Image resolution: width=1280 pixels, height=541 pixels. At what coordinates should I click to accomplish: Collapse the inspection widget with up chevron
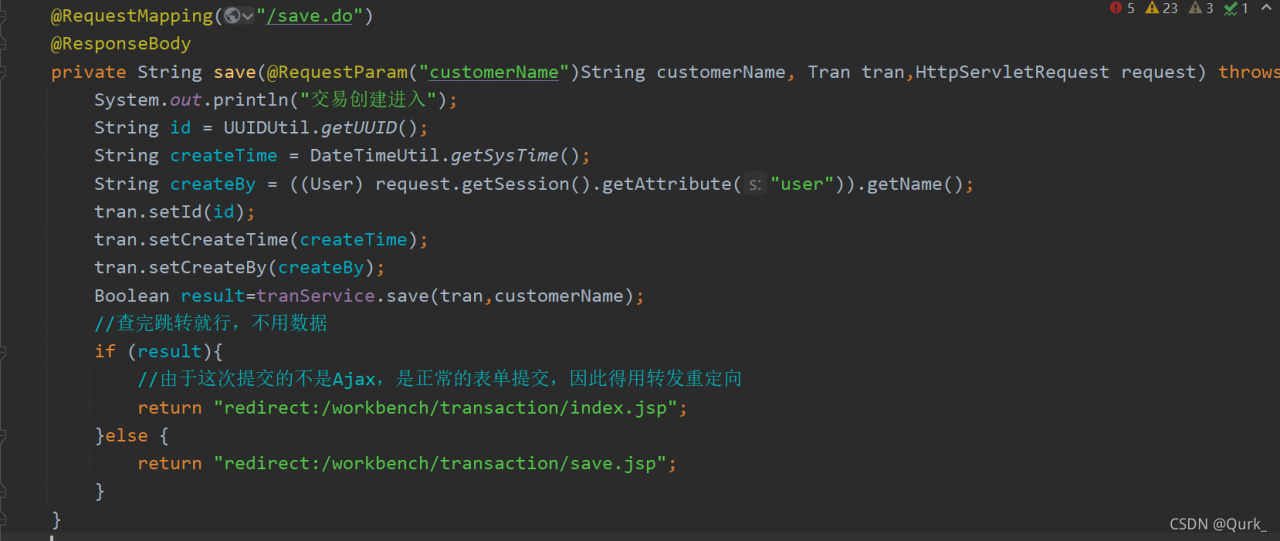click(x=1268, y=8)
